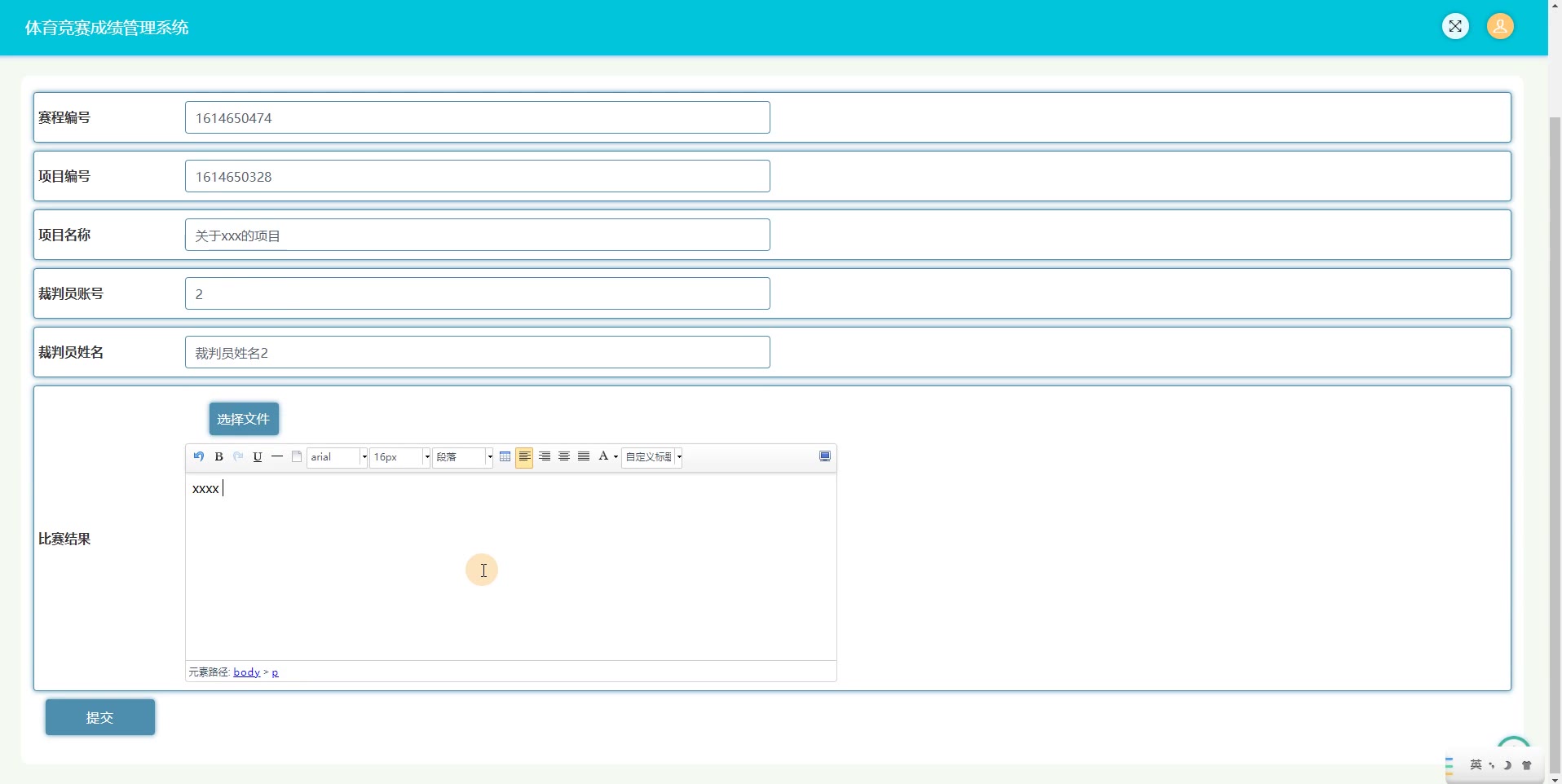This screenshot has width=1562, height=784.
Task: Click the 裁判员账号 field label
Action: click(71, 293)
